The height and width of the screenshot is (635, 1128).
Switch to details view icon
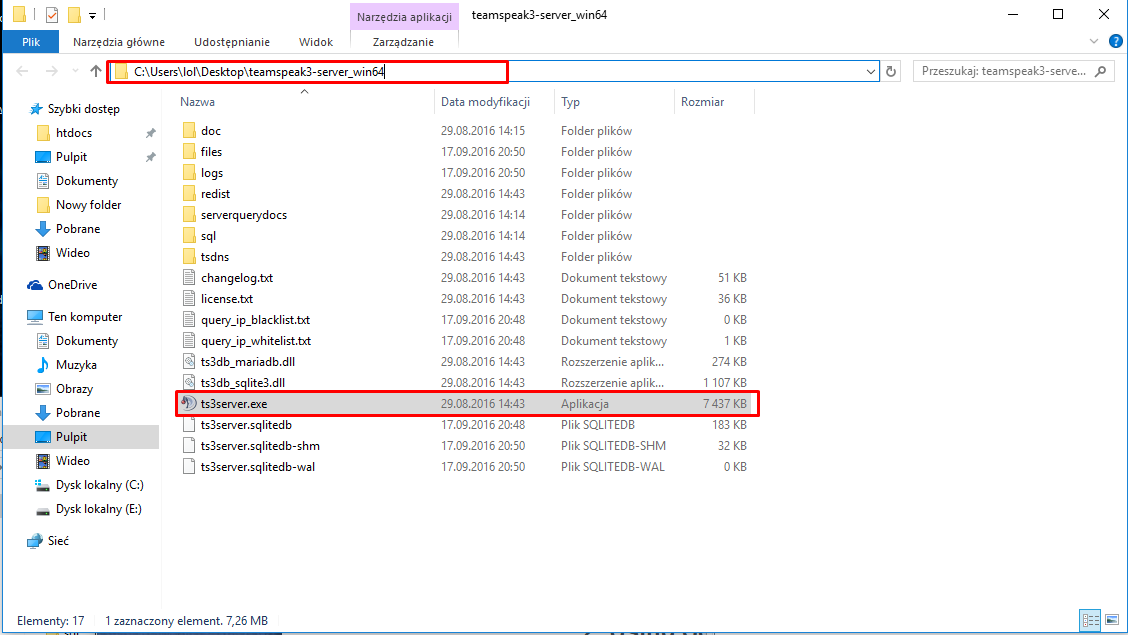pyautogui.click(x=1091, y=620)
